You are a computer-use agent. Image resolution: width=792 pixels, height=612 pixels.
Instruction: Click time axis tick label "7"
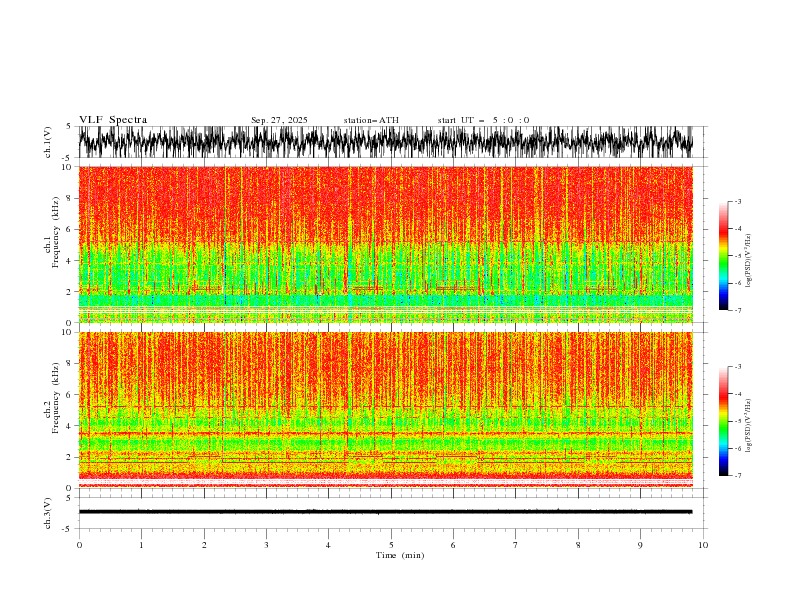click(516, 545)
